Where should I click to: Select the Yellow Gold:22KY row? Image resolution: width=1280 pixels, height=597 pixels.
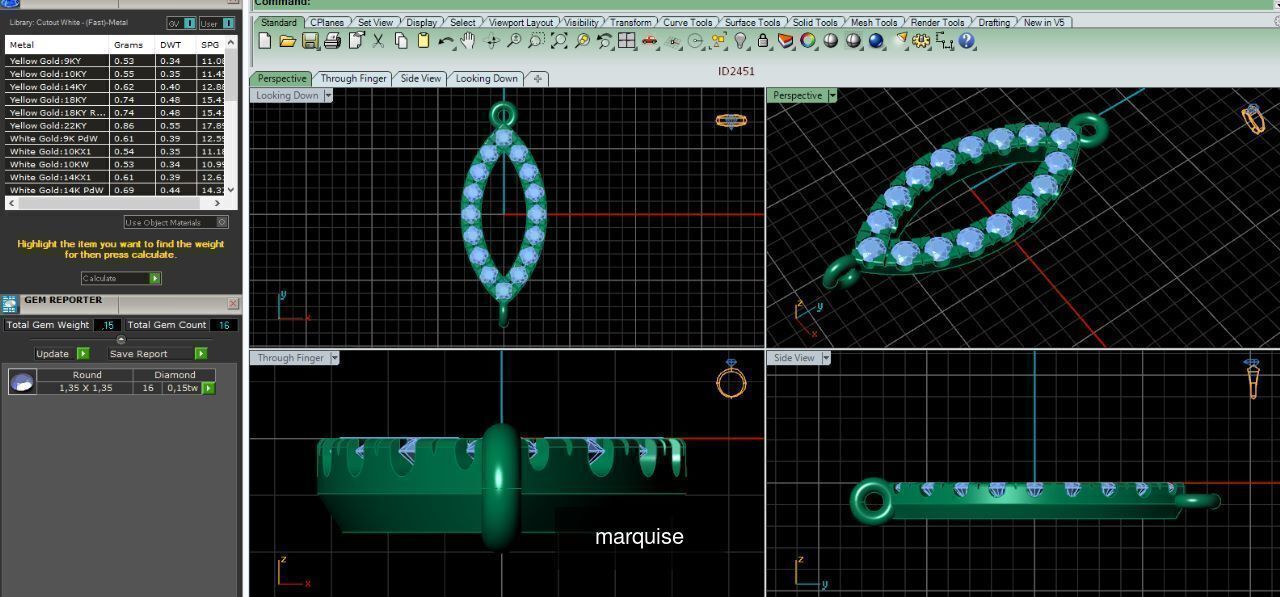115,126
